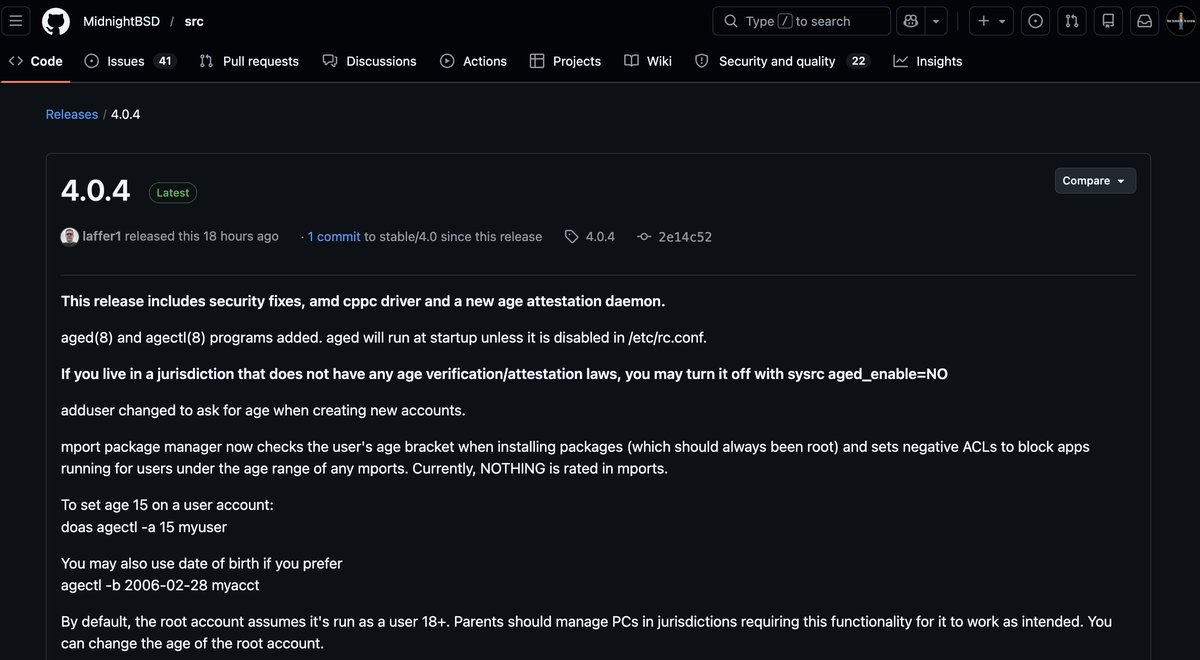The height and width of the screenshot is (660, 1200).
Task: Switch to the Security and quality tab
Action: (777, 61)
